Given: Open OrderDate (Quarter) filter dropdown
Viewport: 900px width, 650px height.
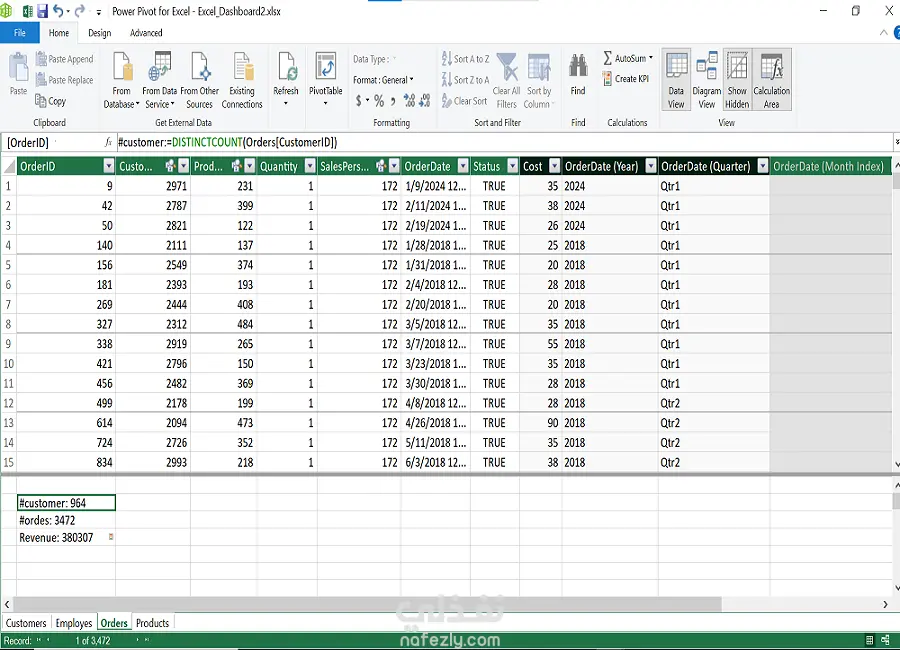Looking at the screenshot, I should pos(763,166).
